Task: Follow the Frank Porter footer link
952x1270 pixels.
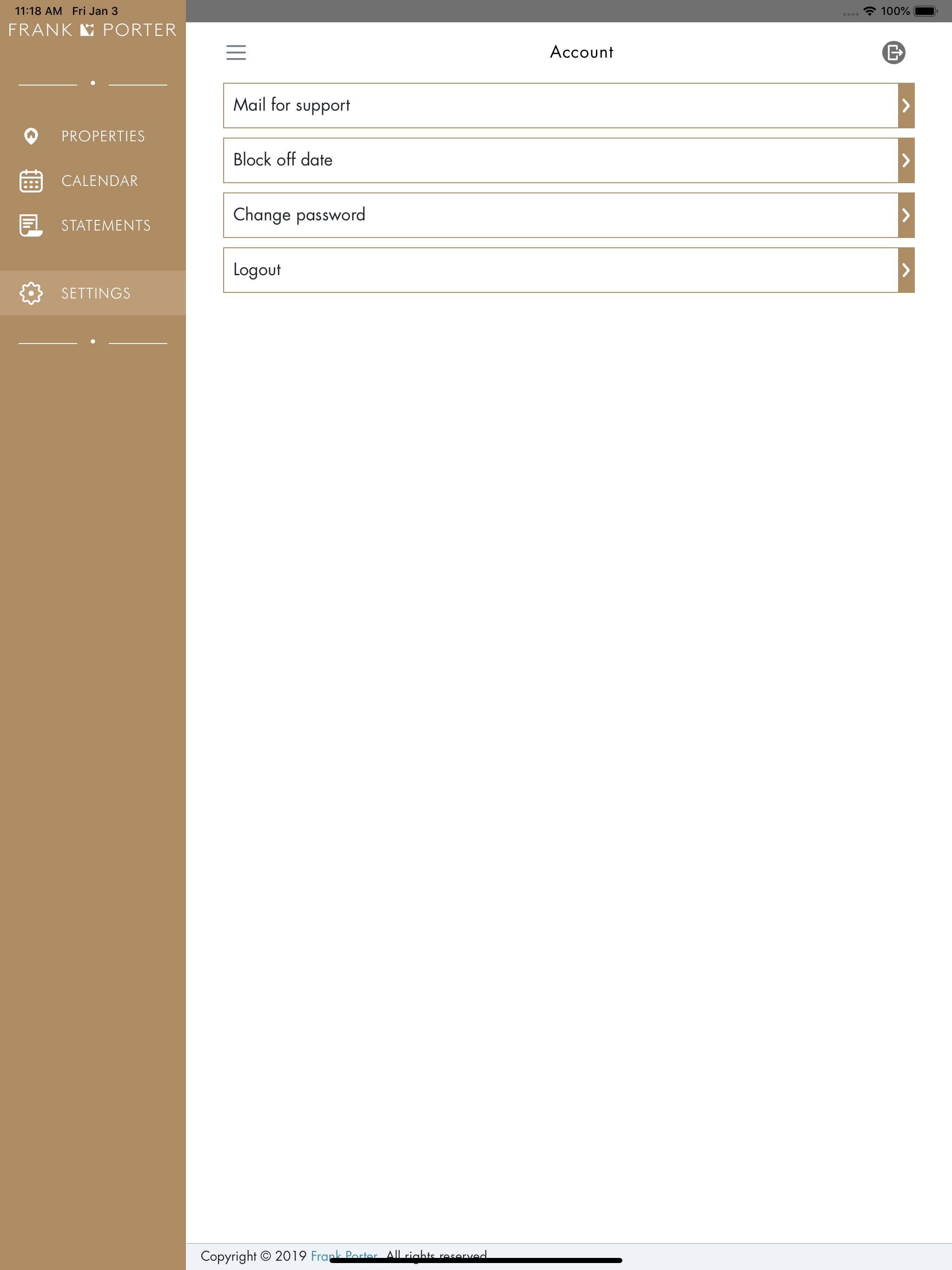Action: pyautogui.click(x=344, y=1256)
